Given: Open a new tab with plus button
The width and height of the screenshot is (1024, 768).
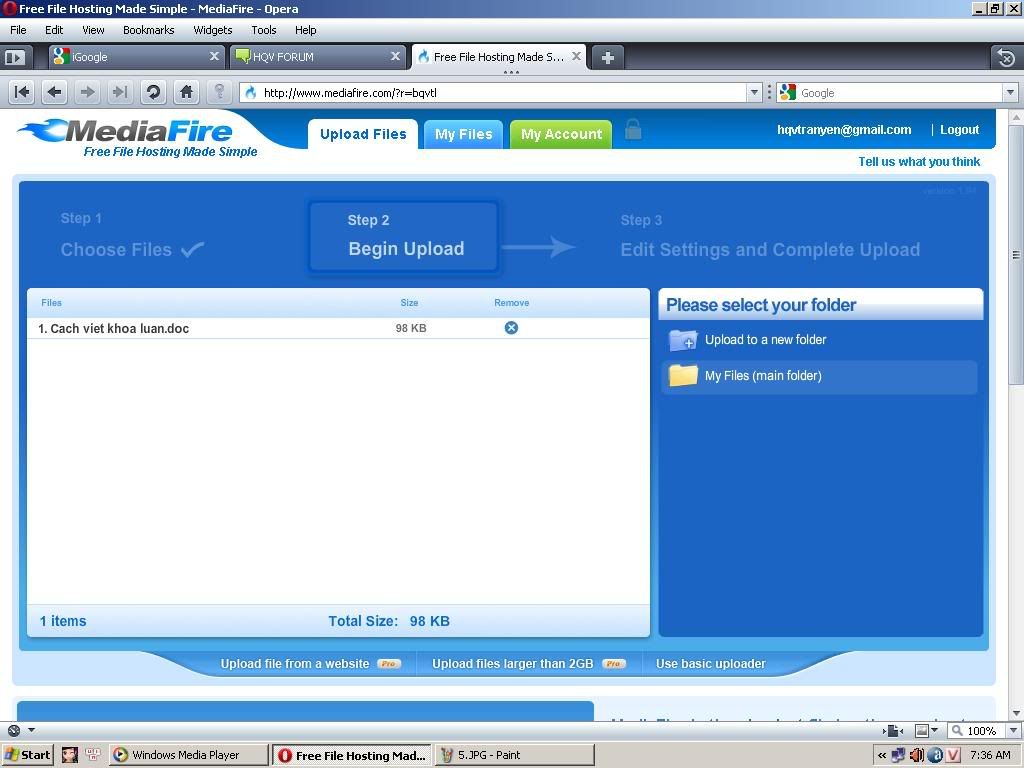Looking at the screenshot, I should tap(607, 57).
